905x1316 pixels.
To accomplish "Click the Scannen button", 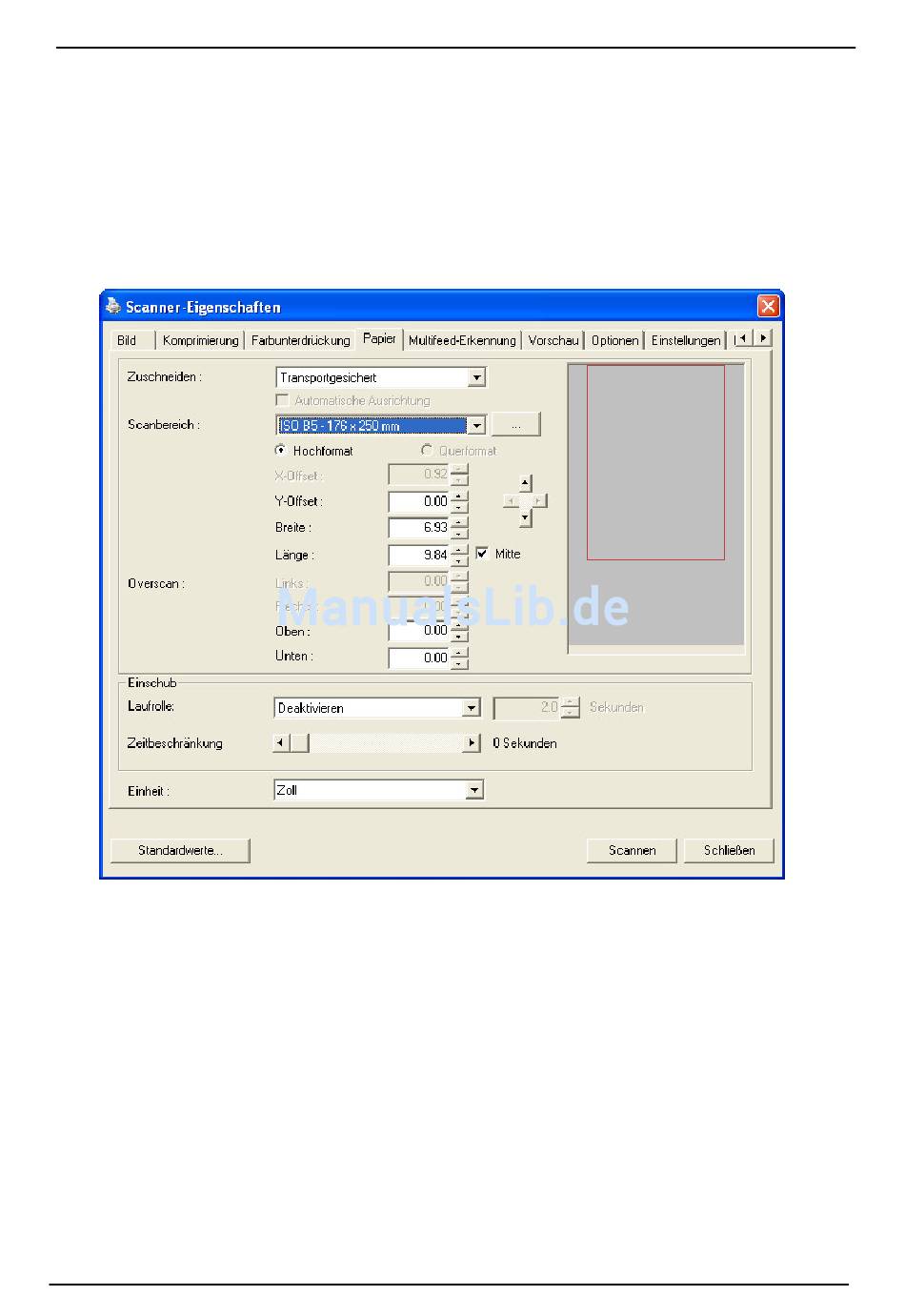I will (x=633, y=850).
